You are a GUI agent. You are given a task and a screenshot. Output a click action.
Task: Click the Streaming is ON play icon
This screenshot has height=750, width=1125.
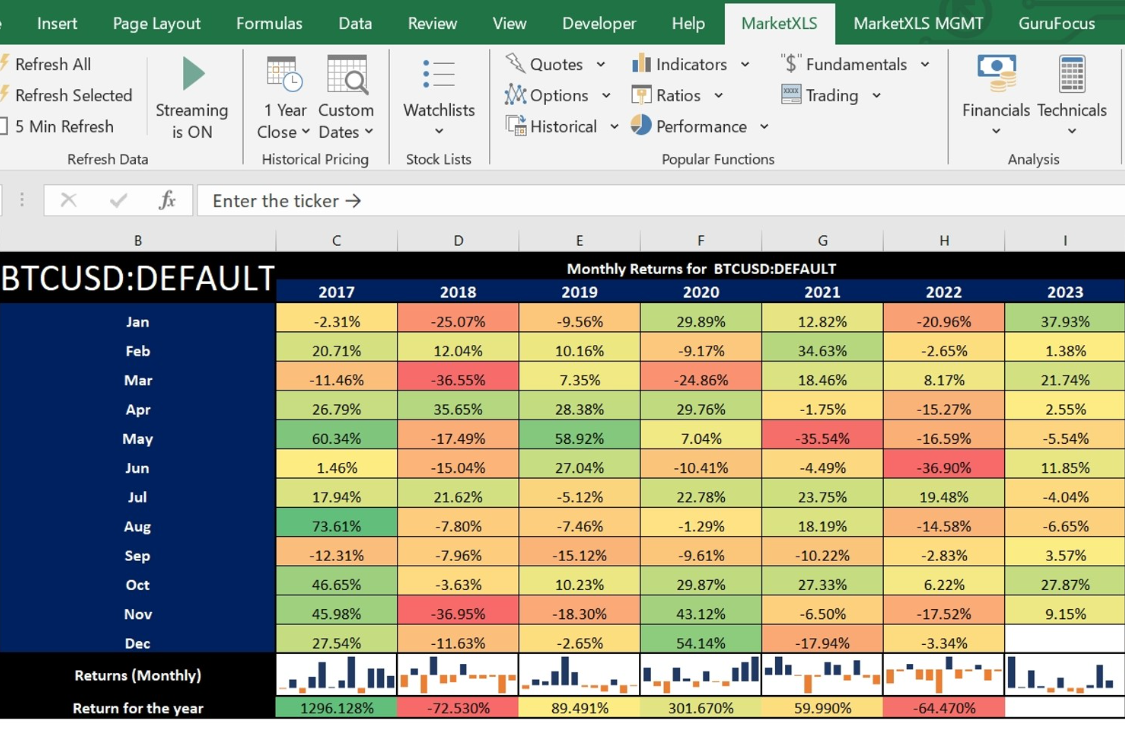point(193,74)
